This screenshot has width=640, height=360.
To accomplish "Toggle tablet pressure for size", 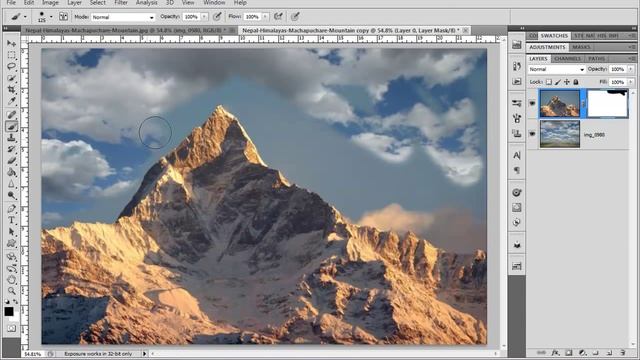I will [x=295, y=17].
